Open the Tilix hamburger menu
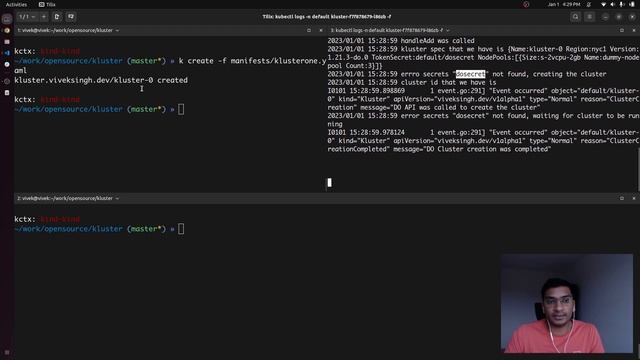 [x=589, y=17]
